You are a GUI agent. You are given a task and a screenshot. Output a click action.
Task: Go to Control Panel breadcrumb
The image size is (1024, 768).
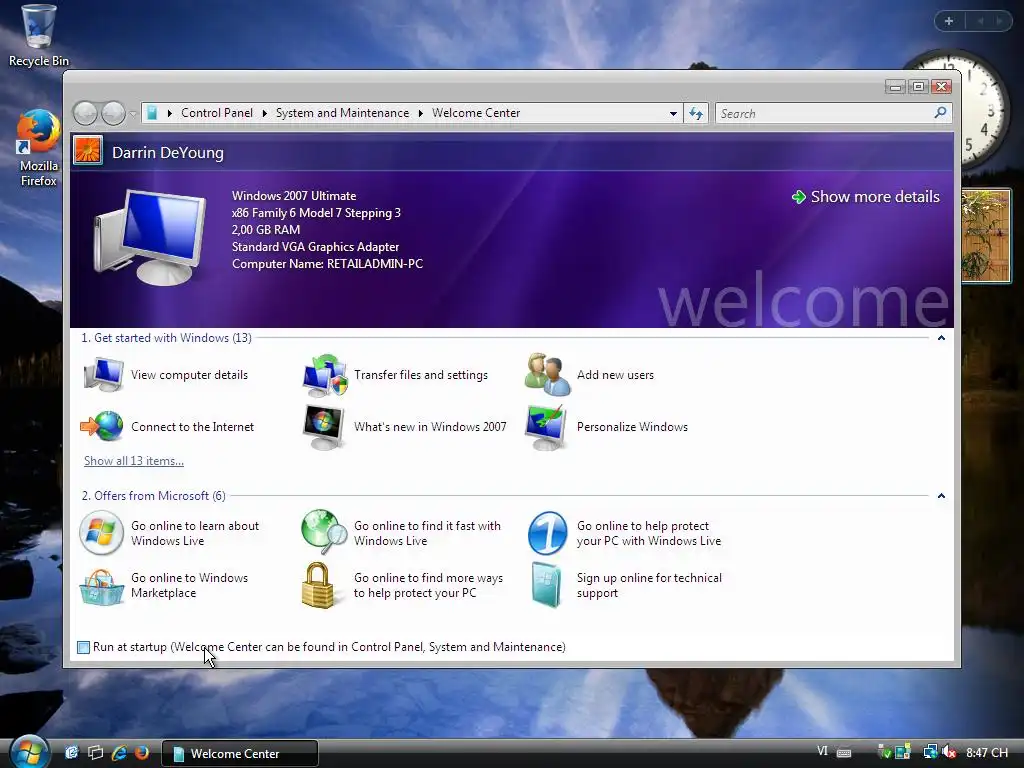pos(217,113)
